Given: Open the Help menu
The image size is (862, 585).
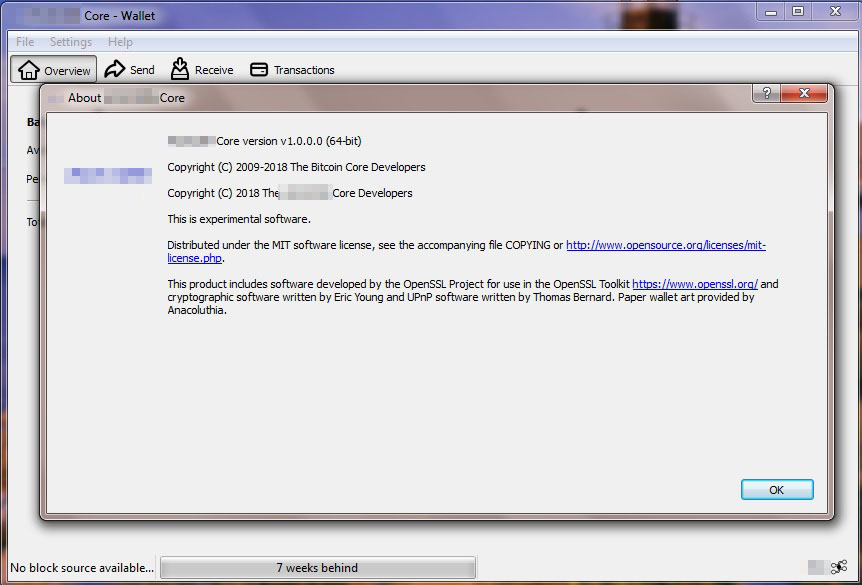Looking at the screenshot, I should click(x=120, y=42).
